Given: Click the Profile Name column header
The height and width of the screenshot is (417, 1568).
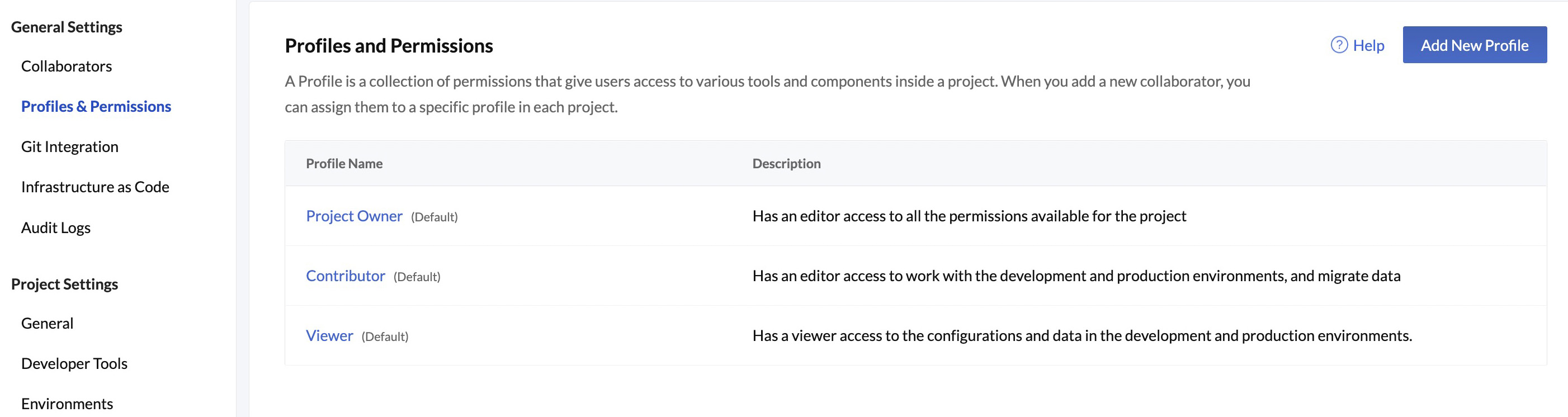Looking at the screenshot, I should coord(344,164).
